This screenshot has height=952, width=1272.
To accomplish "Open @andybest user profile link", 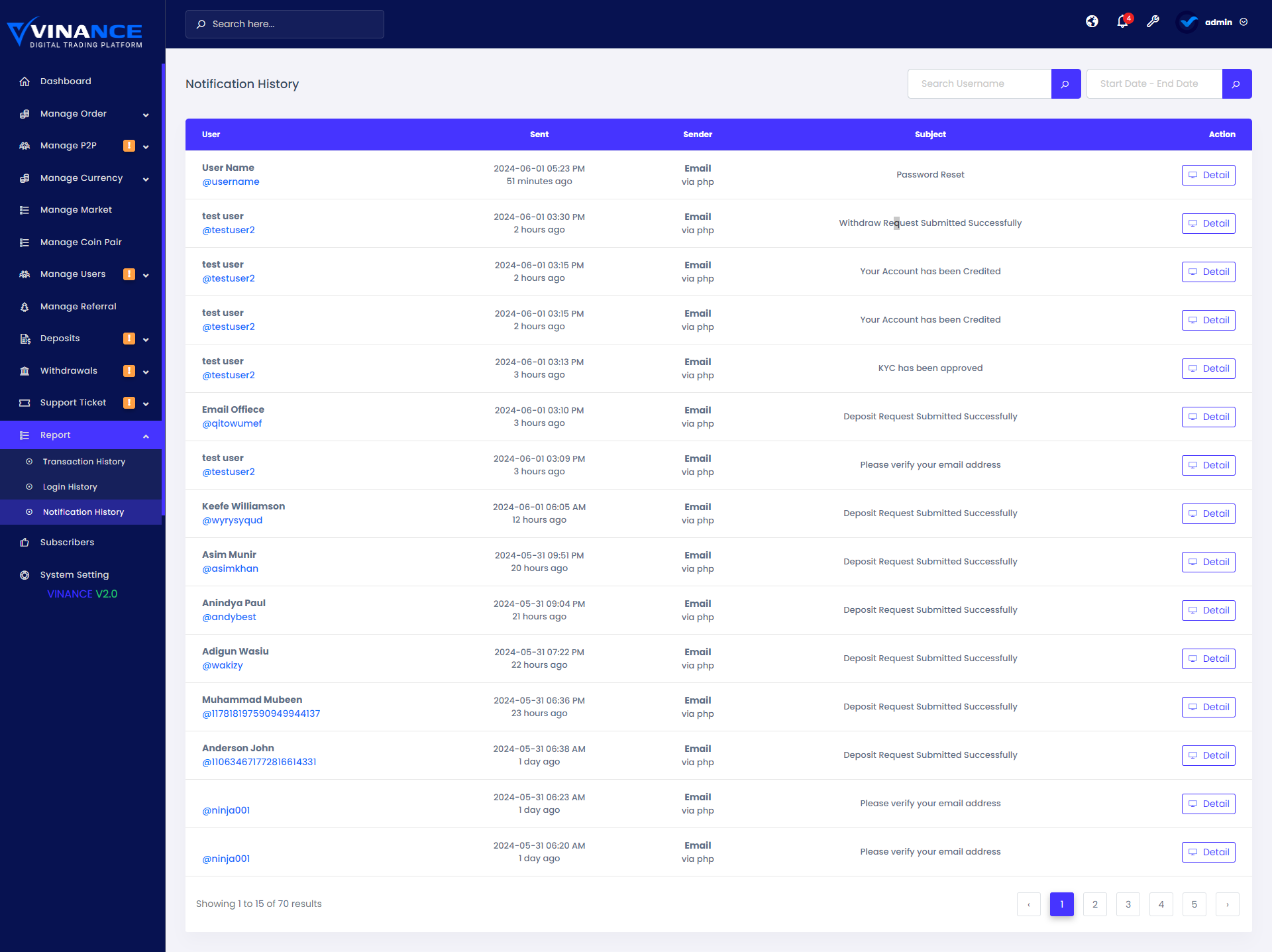I will [229, 617].
